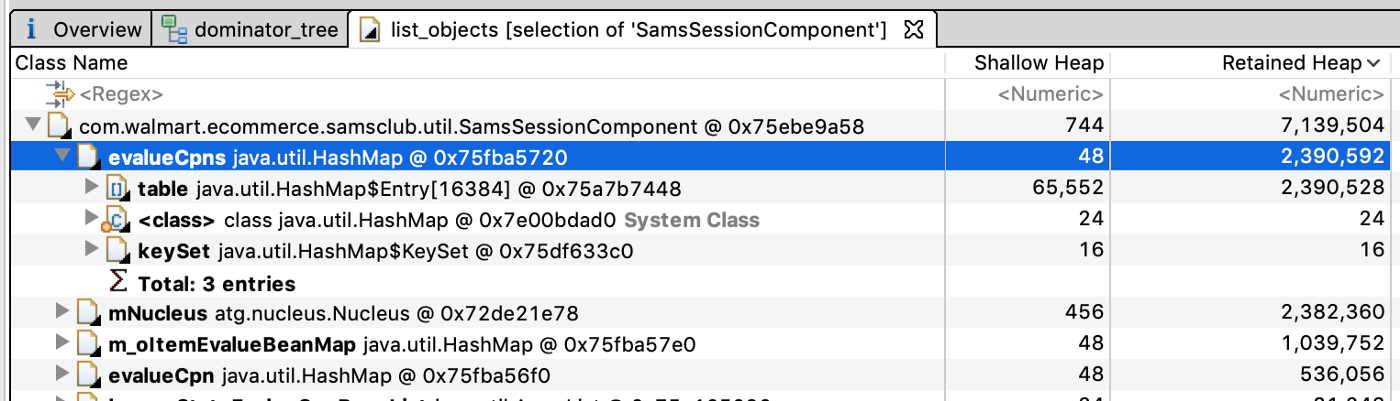1400x401 pixels.
Task: Click the list_objects tab document icon
Action: pyautogui.click(x=371, y=30)
